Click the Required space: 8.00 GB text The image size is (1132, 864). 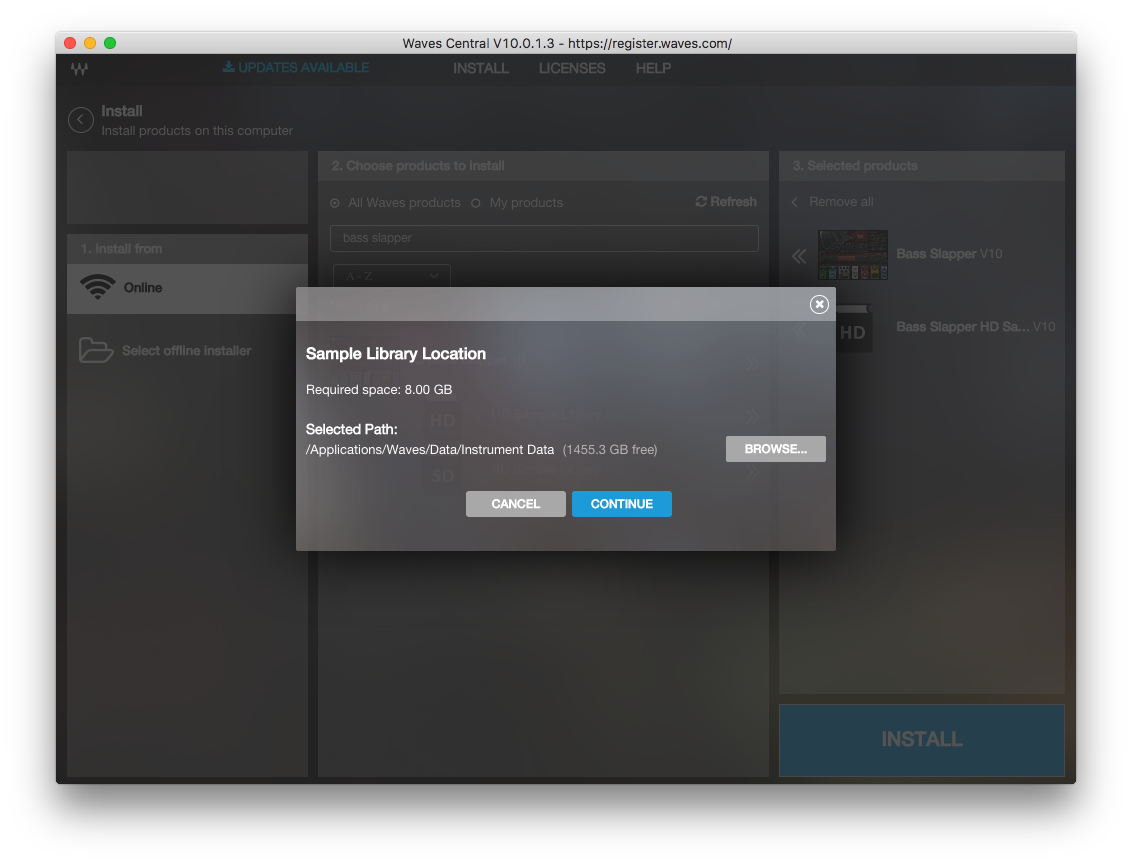click(379, 390)
